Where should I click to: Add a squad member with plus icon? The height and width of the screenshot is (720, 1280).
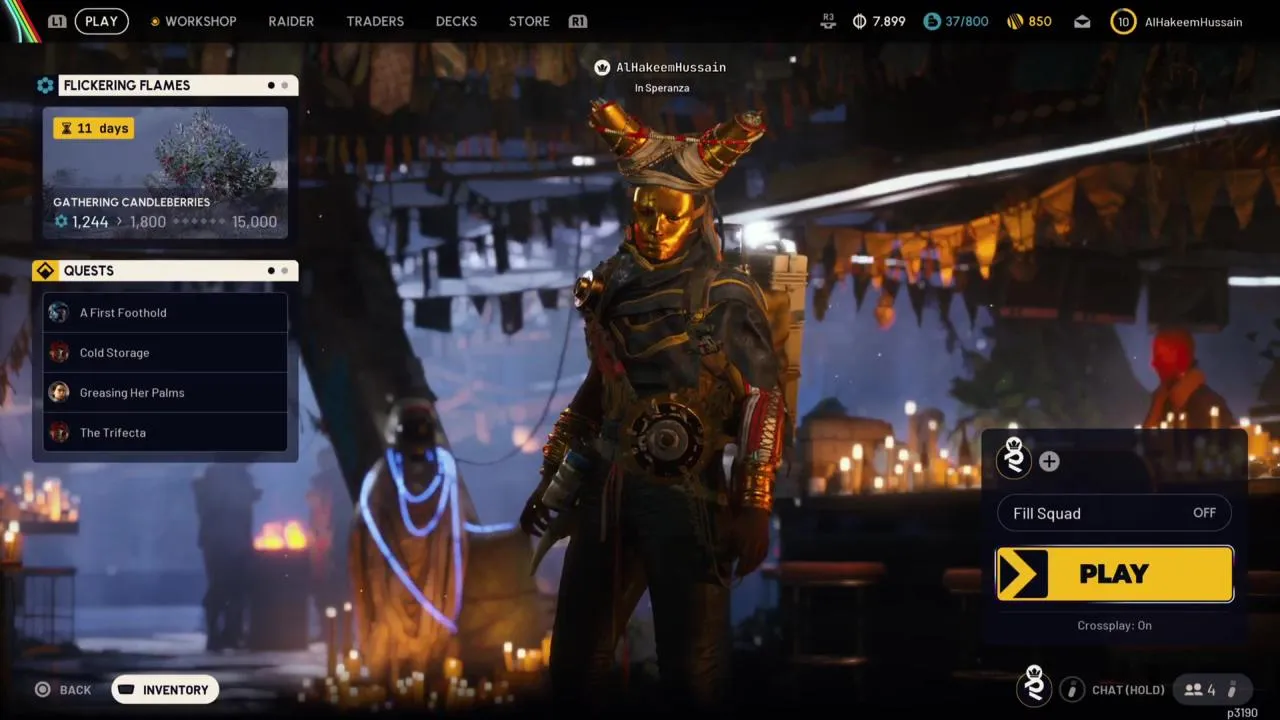click(x=1049, y=461)
